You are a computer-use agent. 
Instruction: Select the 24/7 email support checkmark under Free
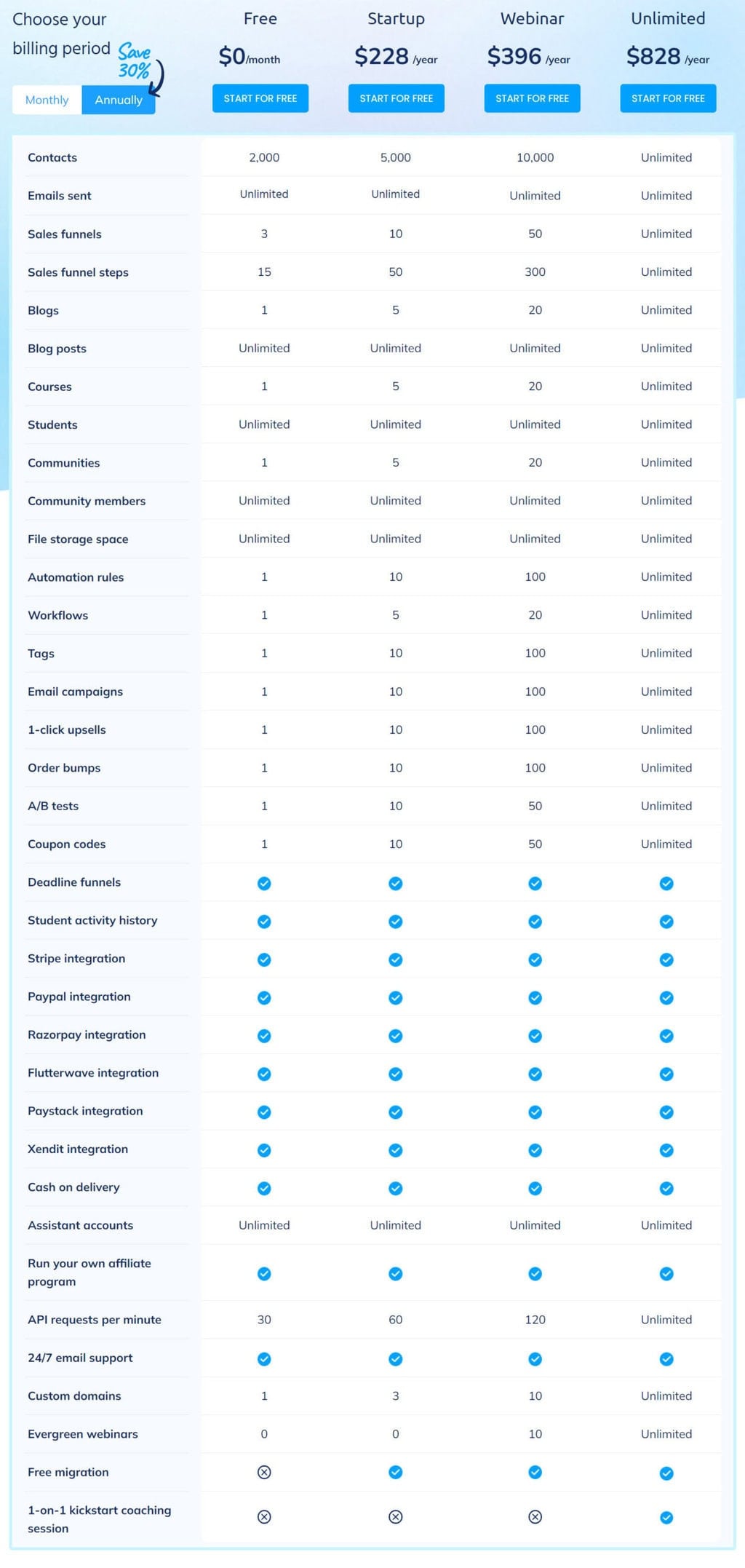click(x=263, y=1358)
